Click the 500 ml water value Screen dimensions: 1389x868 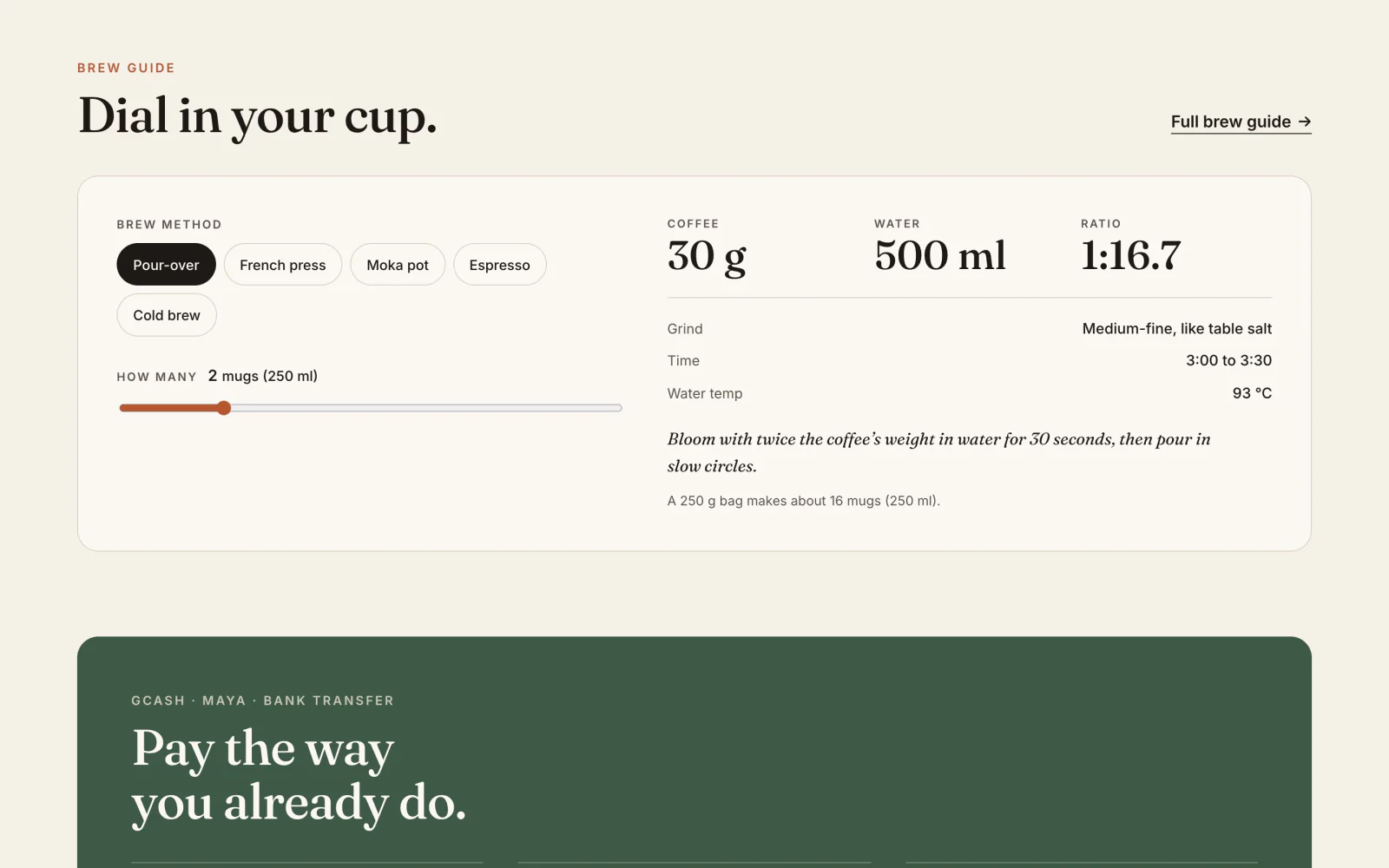point(940,256)
